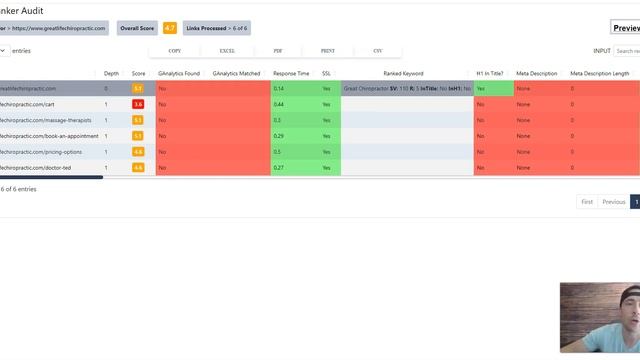Select the /massage-therapists page URL
Screen dimensions: 640x360
(x=45, y=120)
